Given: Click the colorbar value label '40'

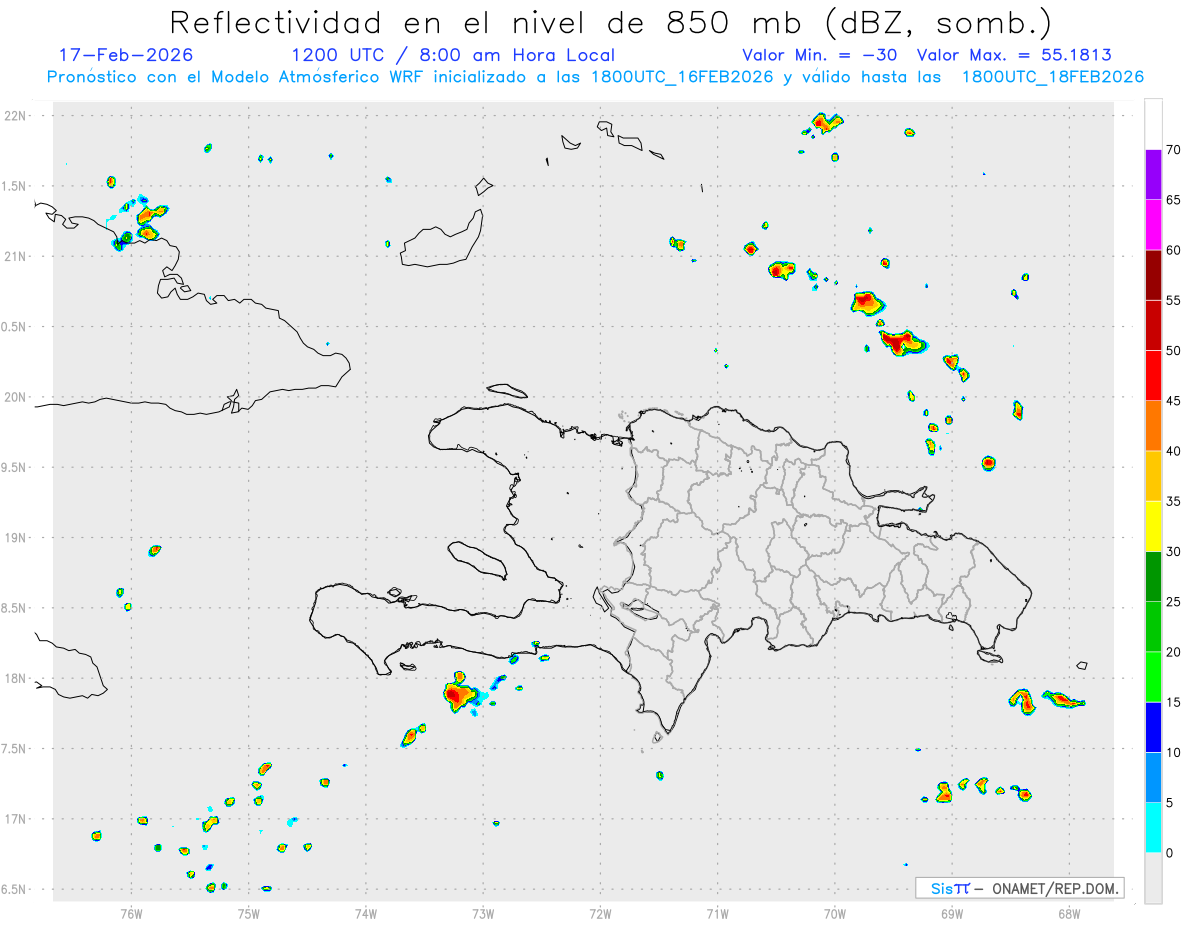Looking at the screenshot, I should pyautogui.click(x=1174, y=451).
